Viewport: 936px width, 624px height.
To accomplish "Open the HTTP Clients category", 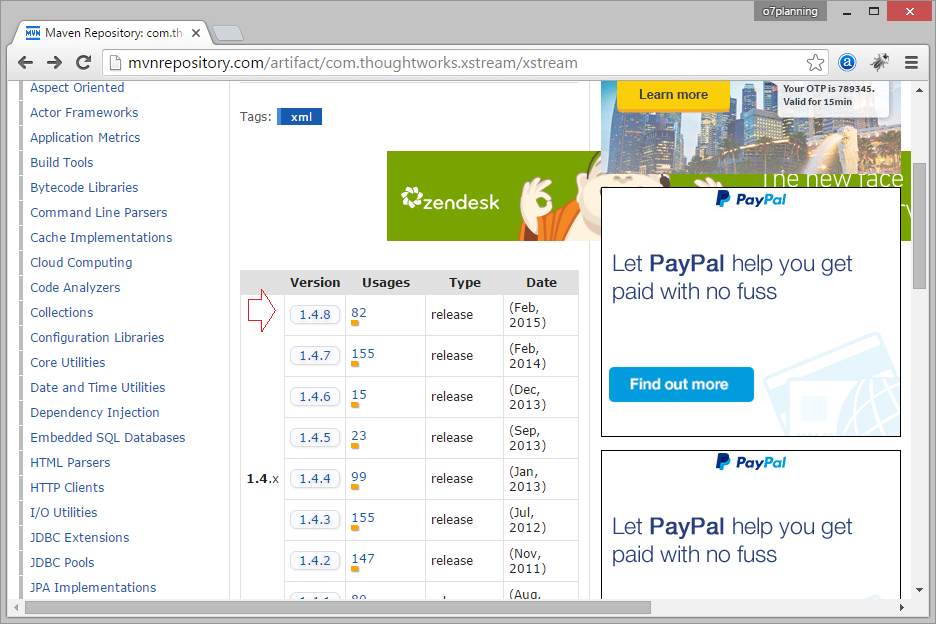I will (67, 488).
